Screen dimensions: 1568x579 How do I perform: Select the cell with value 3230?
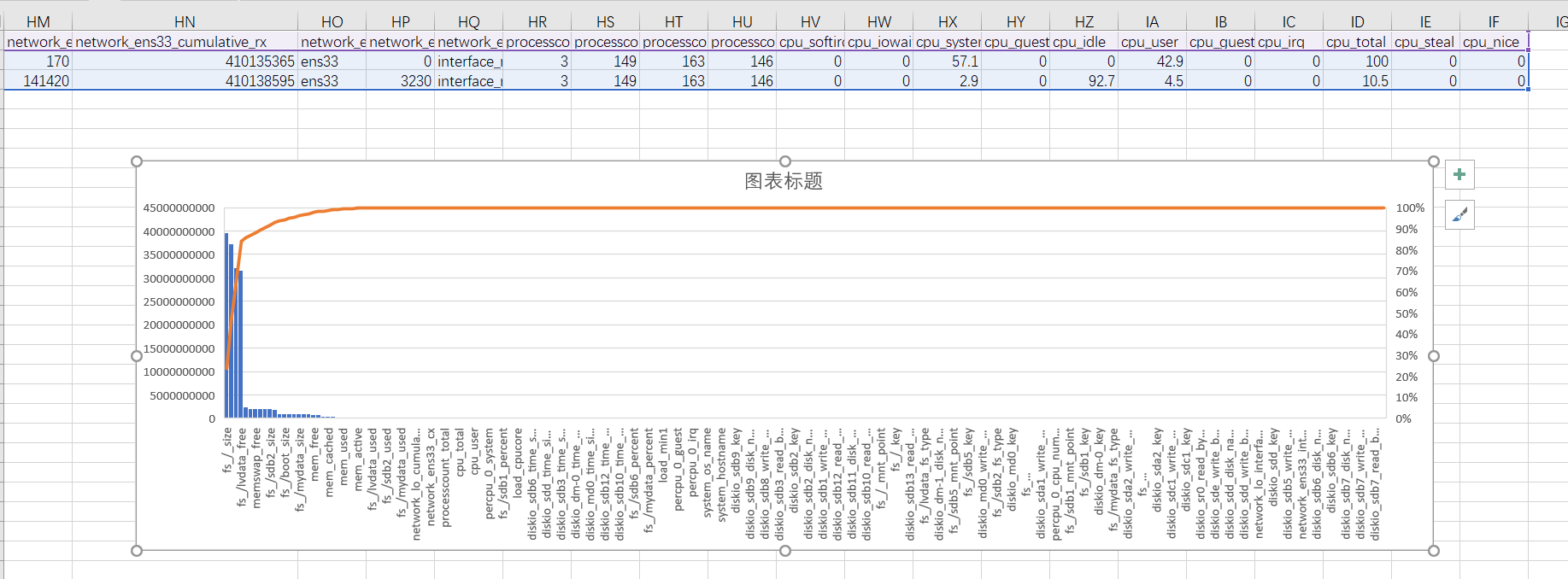400,81
